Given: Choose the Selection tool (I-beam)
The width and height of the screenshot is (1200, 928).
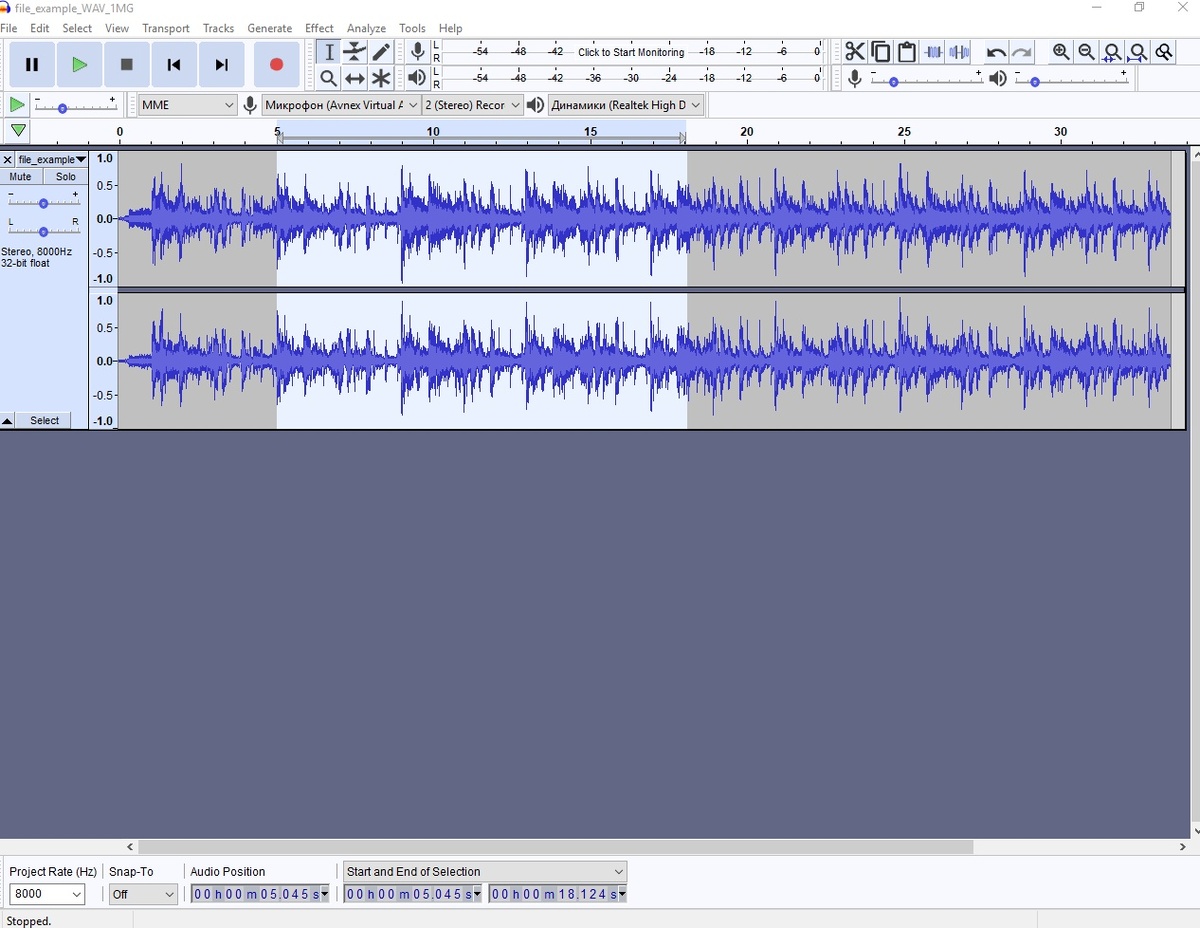Looking at the screenshot, I should 329,52.
